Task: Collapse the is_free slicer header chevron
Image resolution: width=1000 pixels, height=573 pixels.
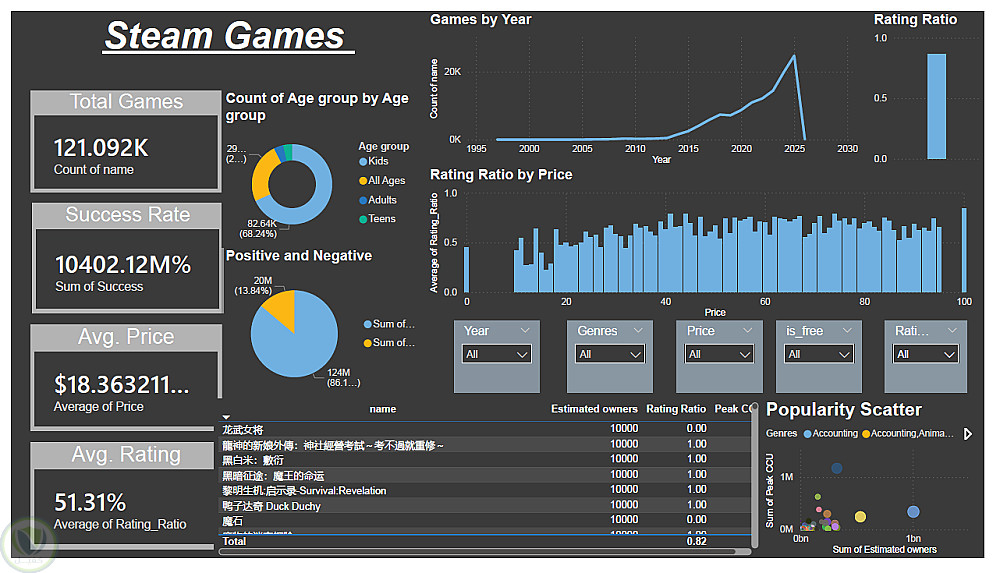Action: tap(847, 331)
